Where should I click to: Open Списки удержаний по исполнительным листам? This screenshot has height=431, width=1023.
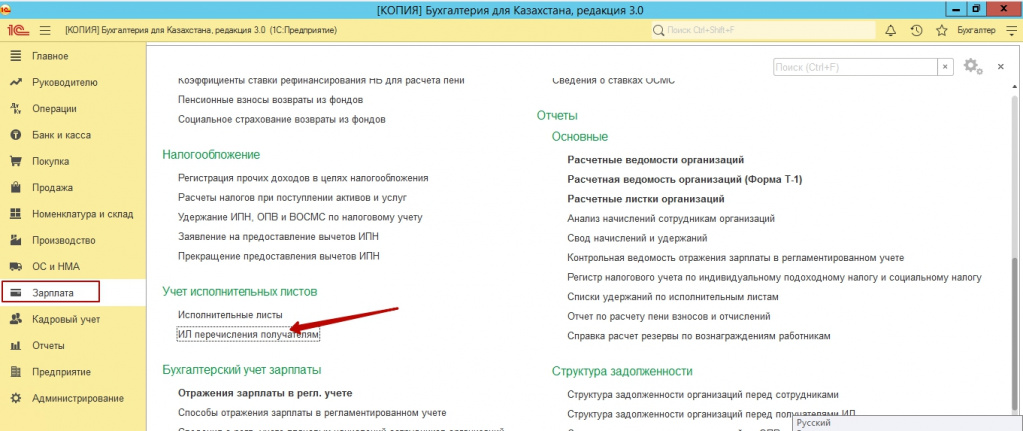[673, 297]
